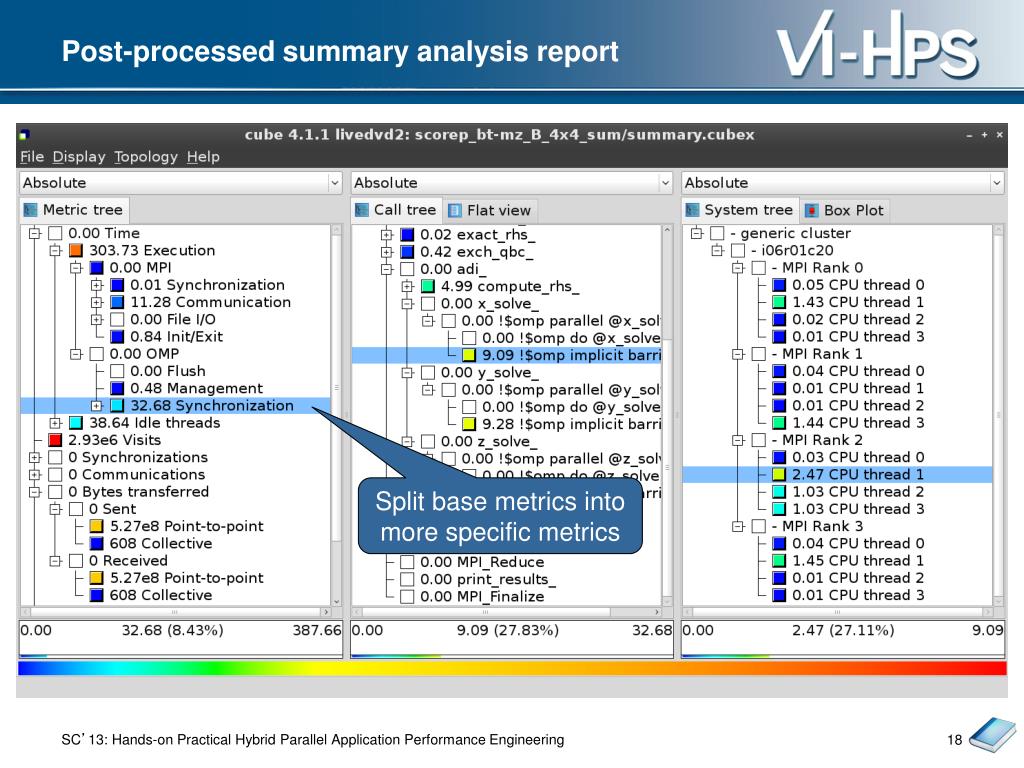The image size is (1024, 768).
Task: Click the blue box beside Received 608 Collective
Action: pos(97,596)
